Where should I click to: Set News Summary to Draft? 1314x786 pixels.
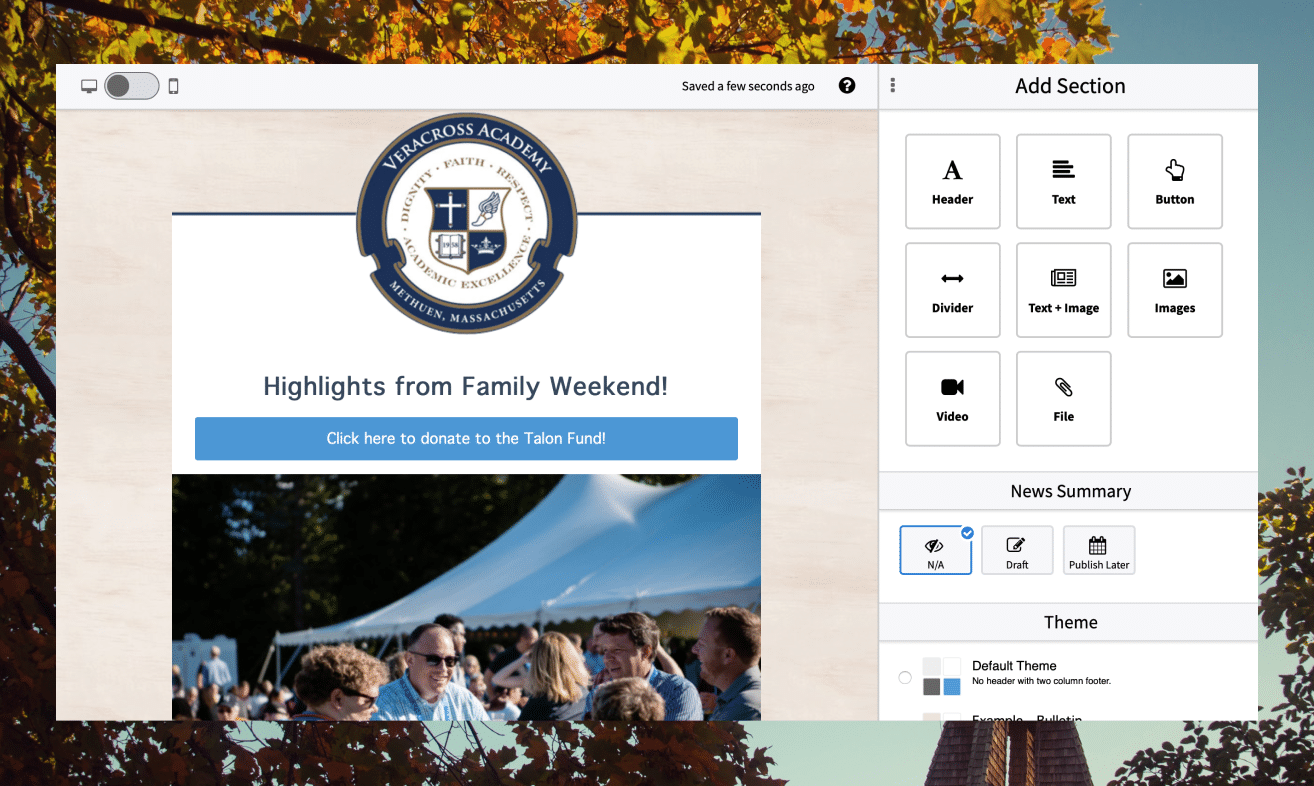[x=1017, y=550]
